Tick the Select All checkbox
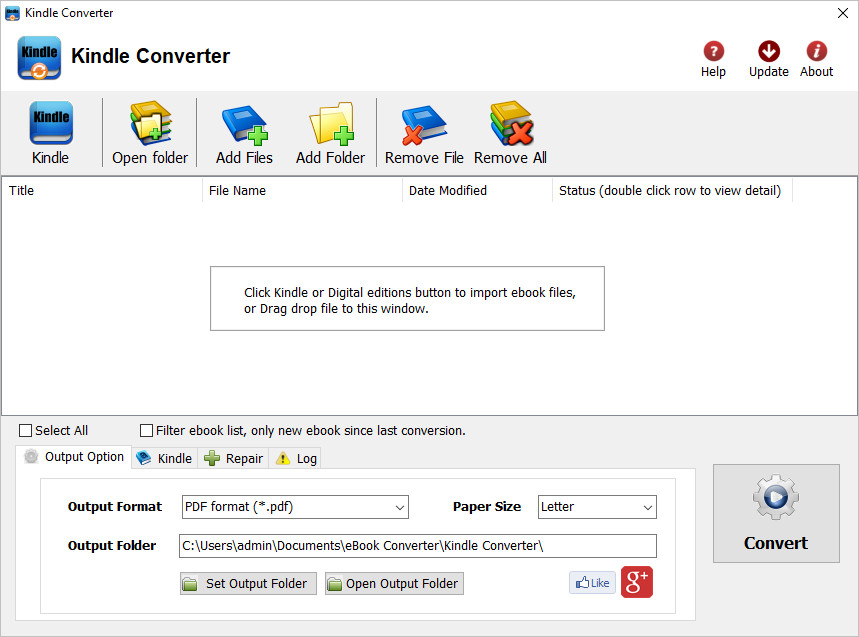Viewport: 859px width, 637px height. point(25,431)
